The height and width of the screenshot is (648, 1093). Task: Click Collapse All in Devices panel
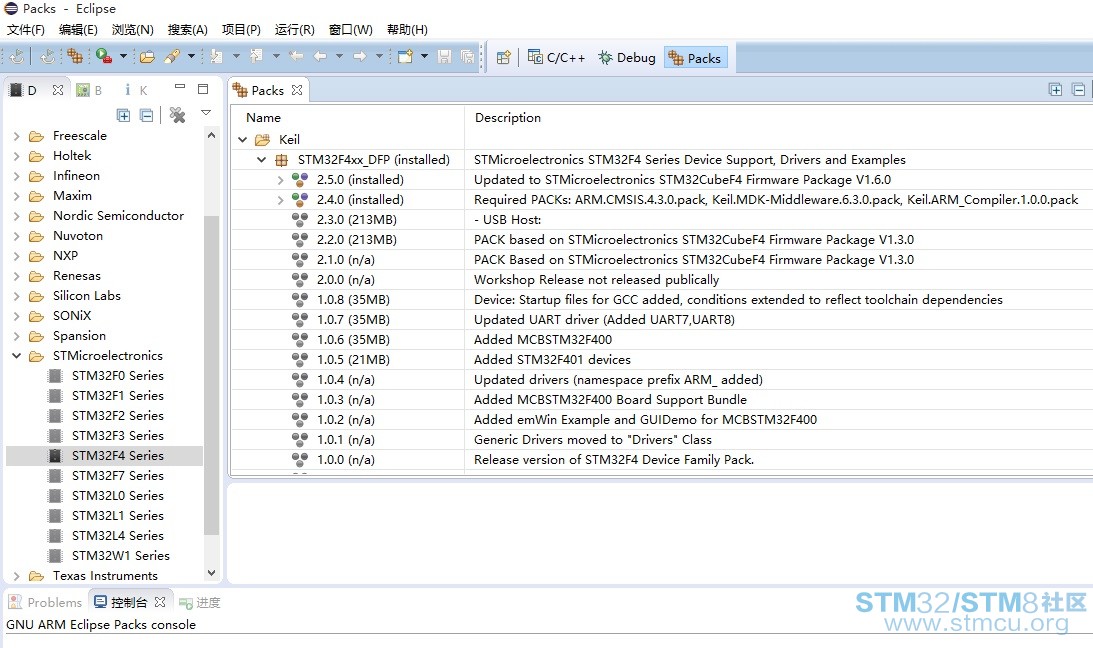point(146,115)
